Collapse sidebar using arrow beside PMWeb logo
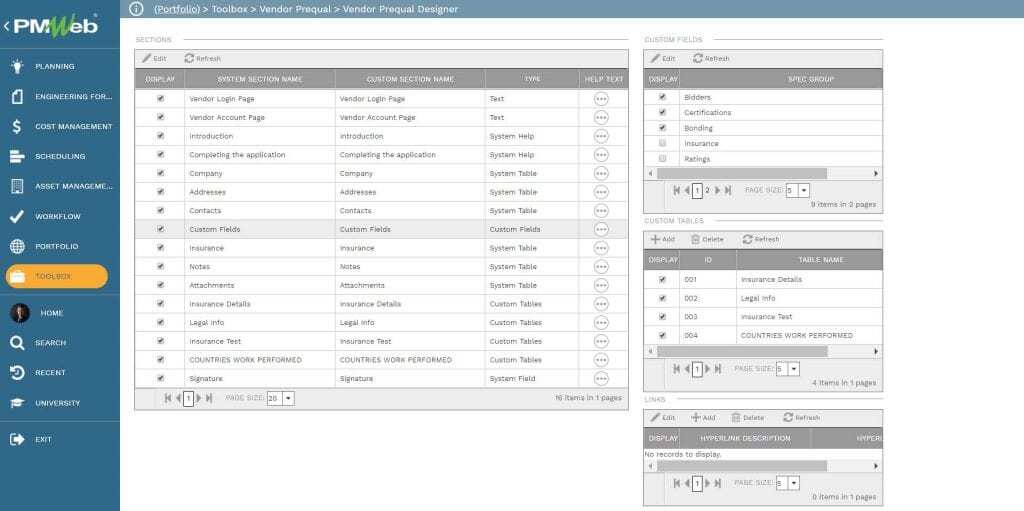Screen dimensions: 1024x511 [6, 26]
